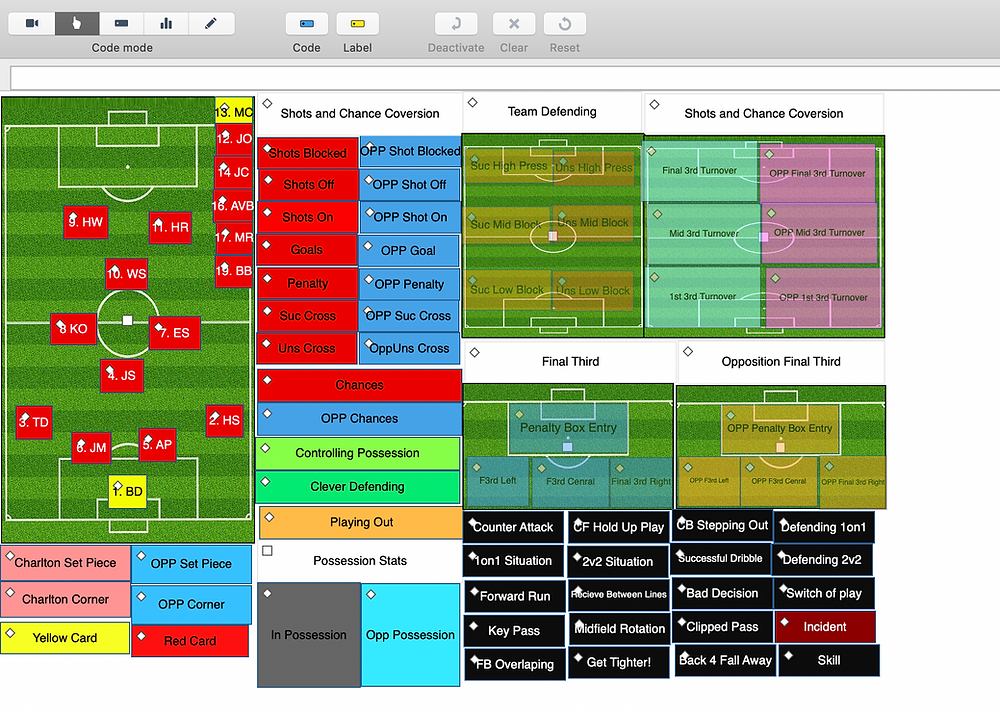Viewport: 1000px width, 710px height.
Task: Click the Clever Defending button
Action: 358,487
